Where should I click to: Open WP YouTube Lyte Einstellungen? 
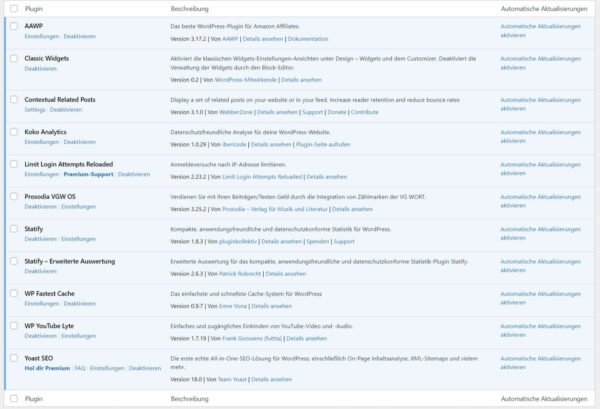tap(78, 336)
